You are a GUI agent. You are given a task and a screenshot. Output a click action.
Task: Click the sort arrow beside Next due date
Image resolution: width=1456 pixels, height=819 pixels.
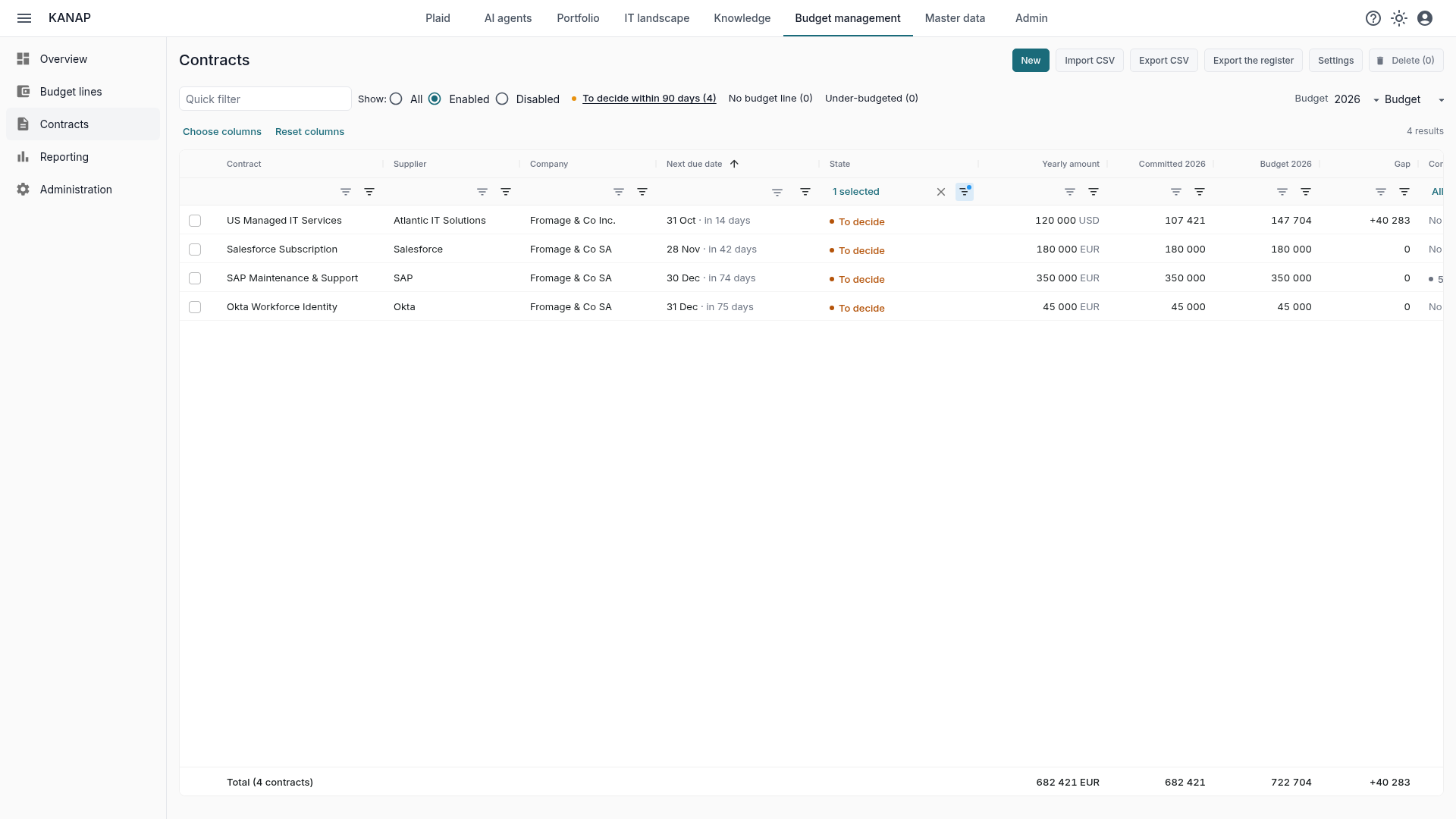pyautogui.click(x=734, y=164)
